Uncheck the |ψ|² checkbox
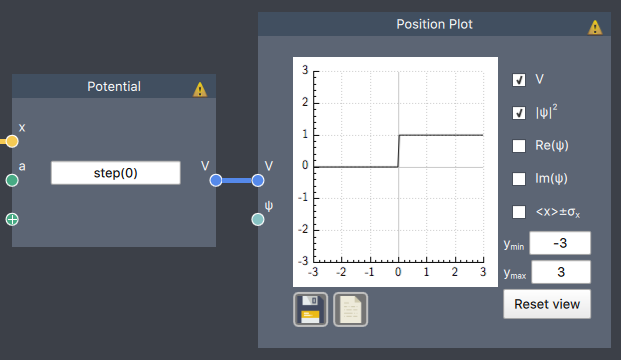The width and height of the screenshot is (621, 360). 519,113
